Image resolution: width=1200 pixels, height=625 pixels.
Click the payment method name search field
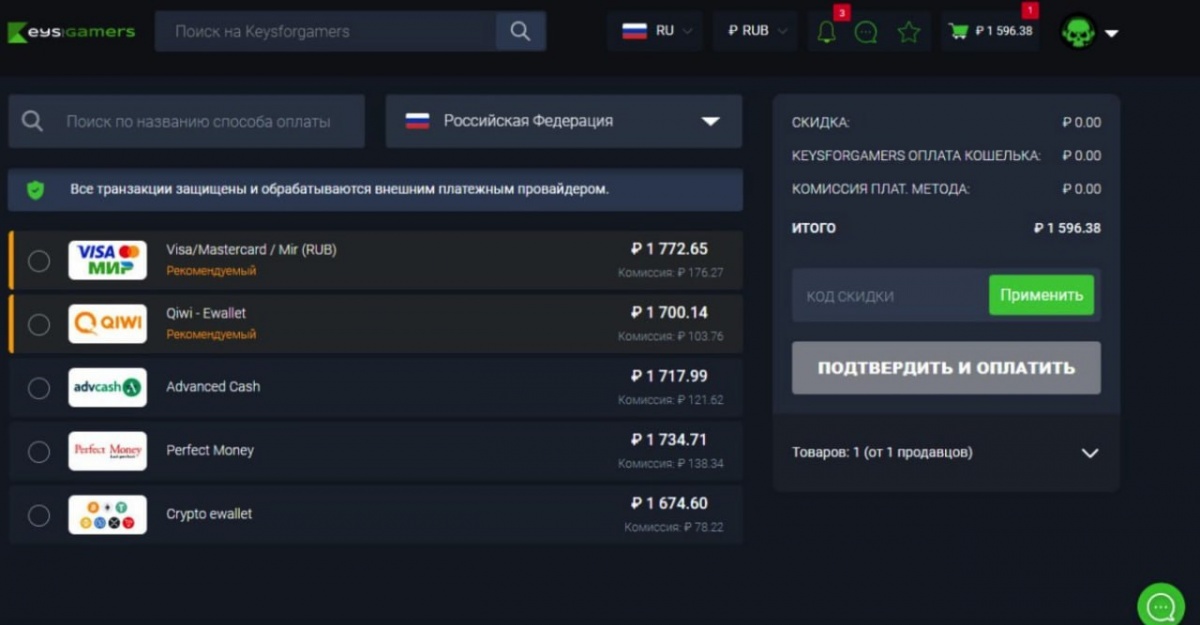(x=186, y=121)
